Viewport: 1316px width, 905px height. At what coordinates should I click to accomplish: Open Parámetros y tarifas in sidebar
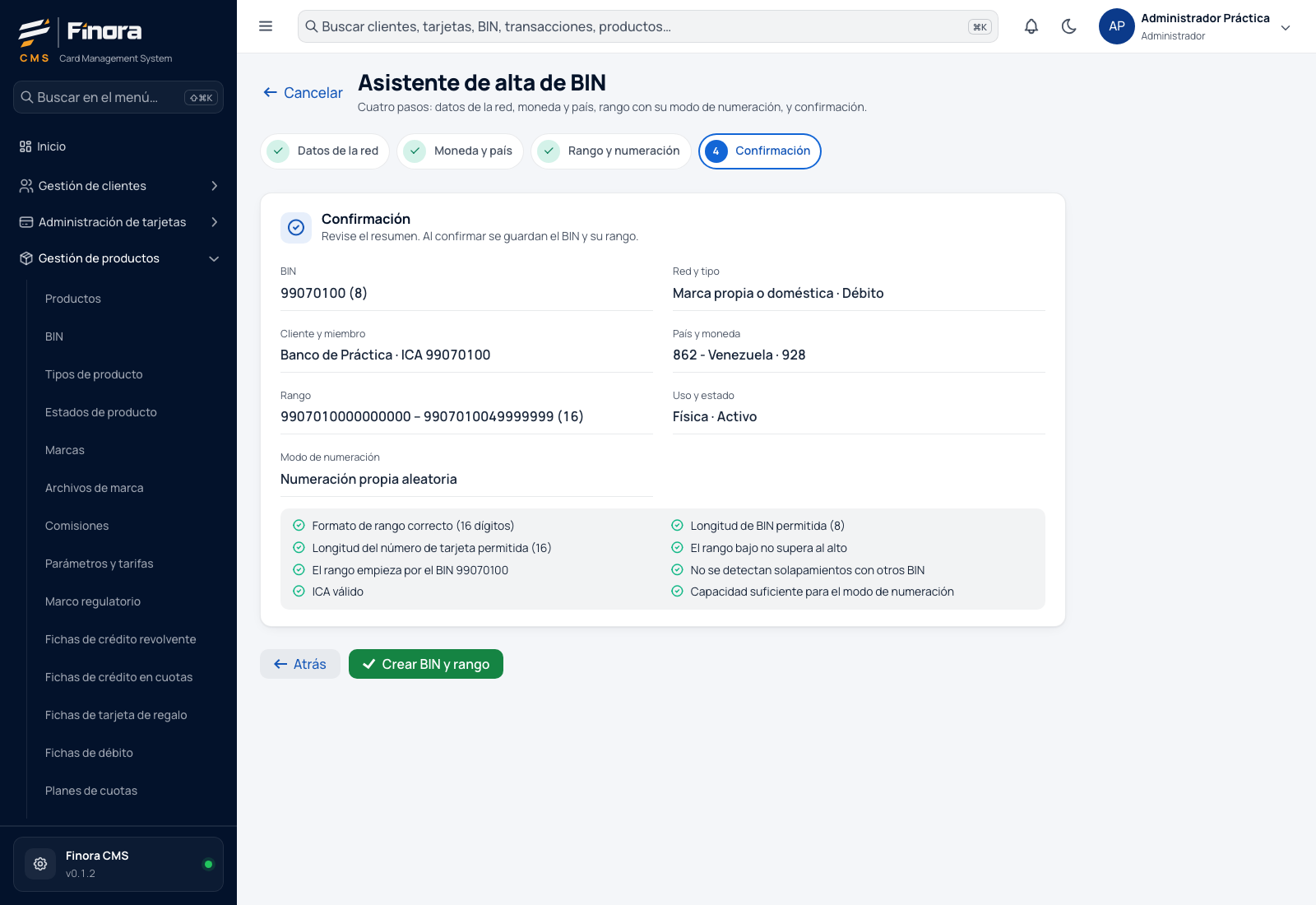tap(100, 564)
